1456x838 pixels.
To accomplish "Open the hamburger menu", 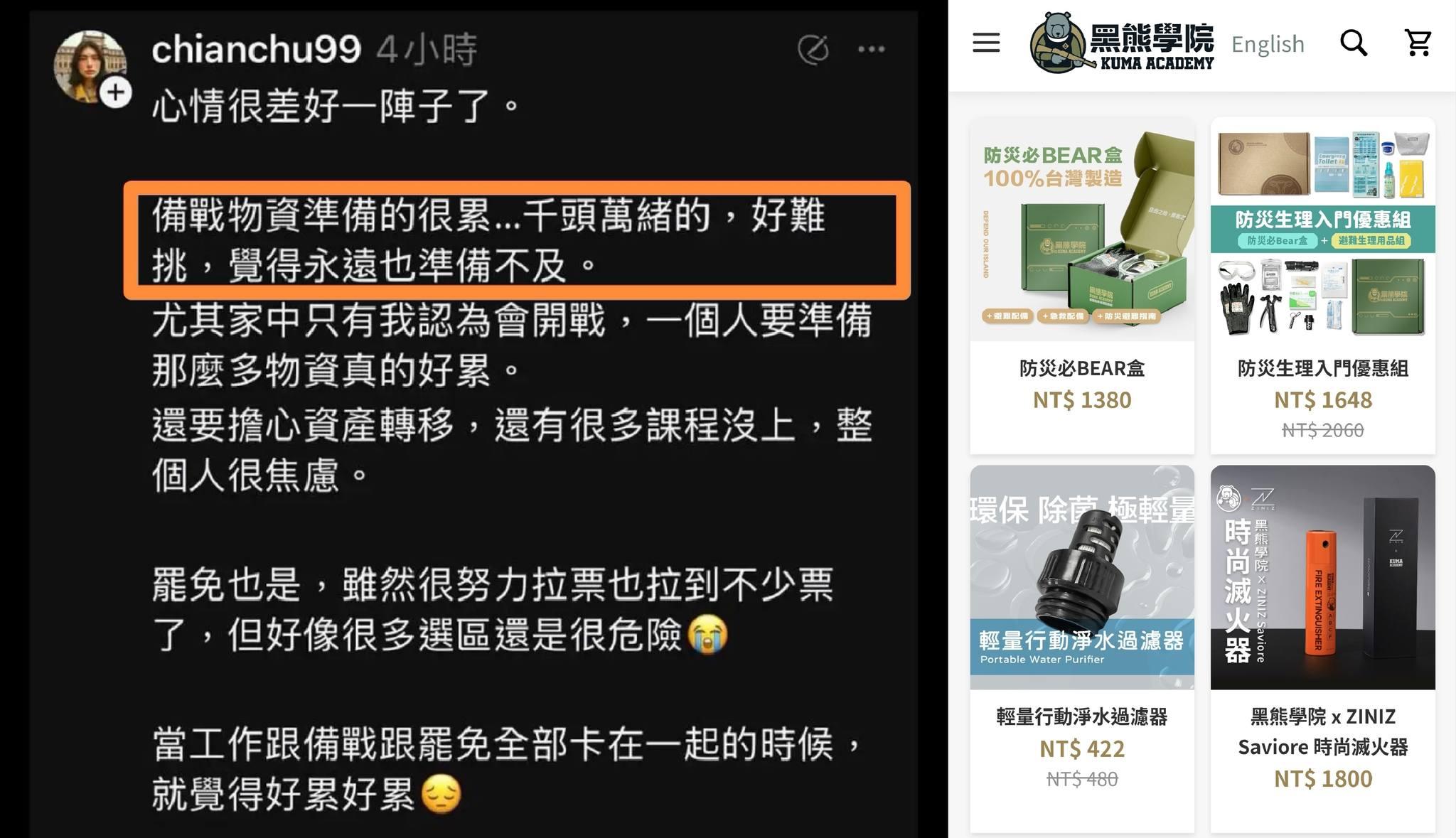I will pyautogui.click(x=986, y=43).
